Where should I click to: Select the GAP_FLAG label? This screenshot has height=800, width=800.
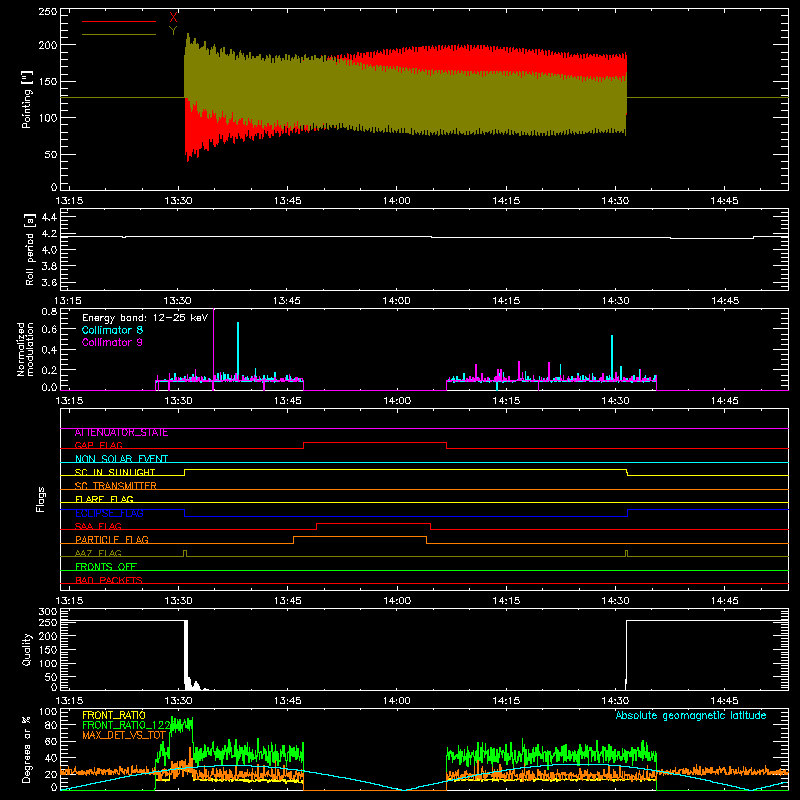(x=98, y=445)
